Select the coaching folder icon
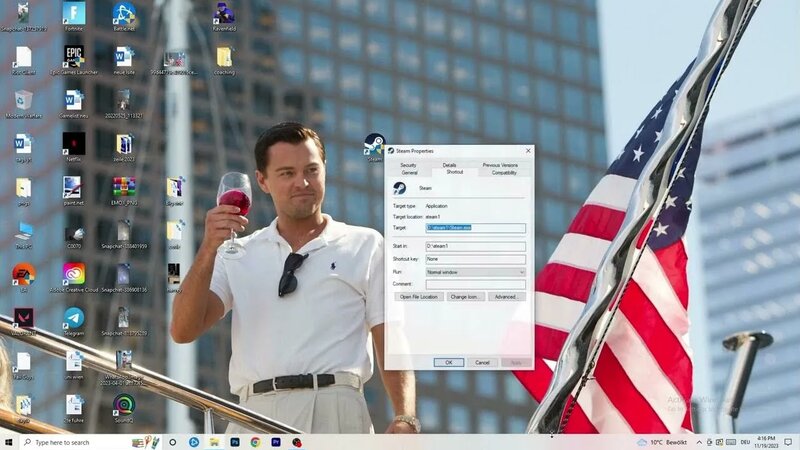800x450 pixels. point(224,60)
